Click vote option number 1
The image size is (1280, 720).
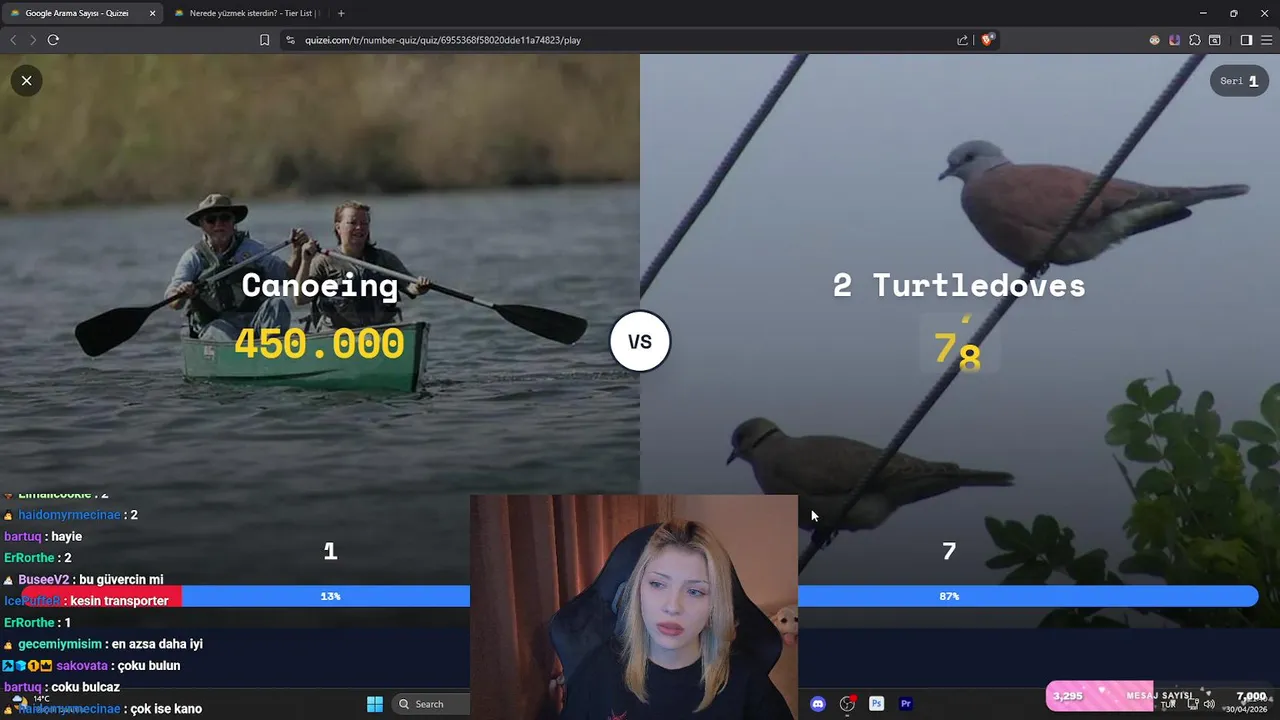point(330,551)
